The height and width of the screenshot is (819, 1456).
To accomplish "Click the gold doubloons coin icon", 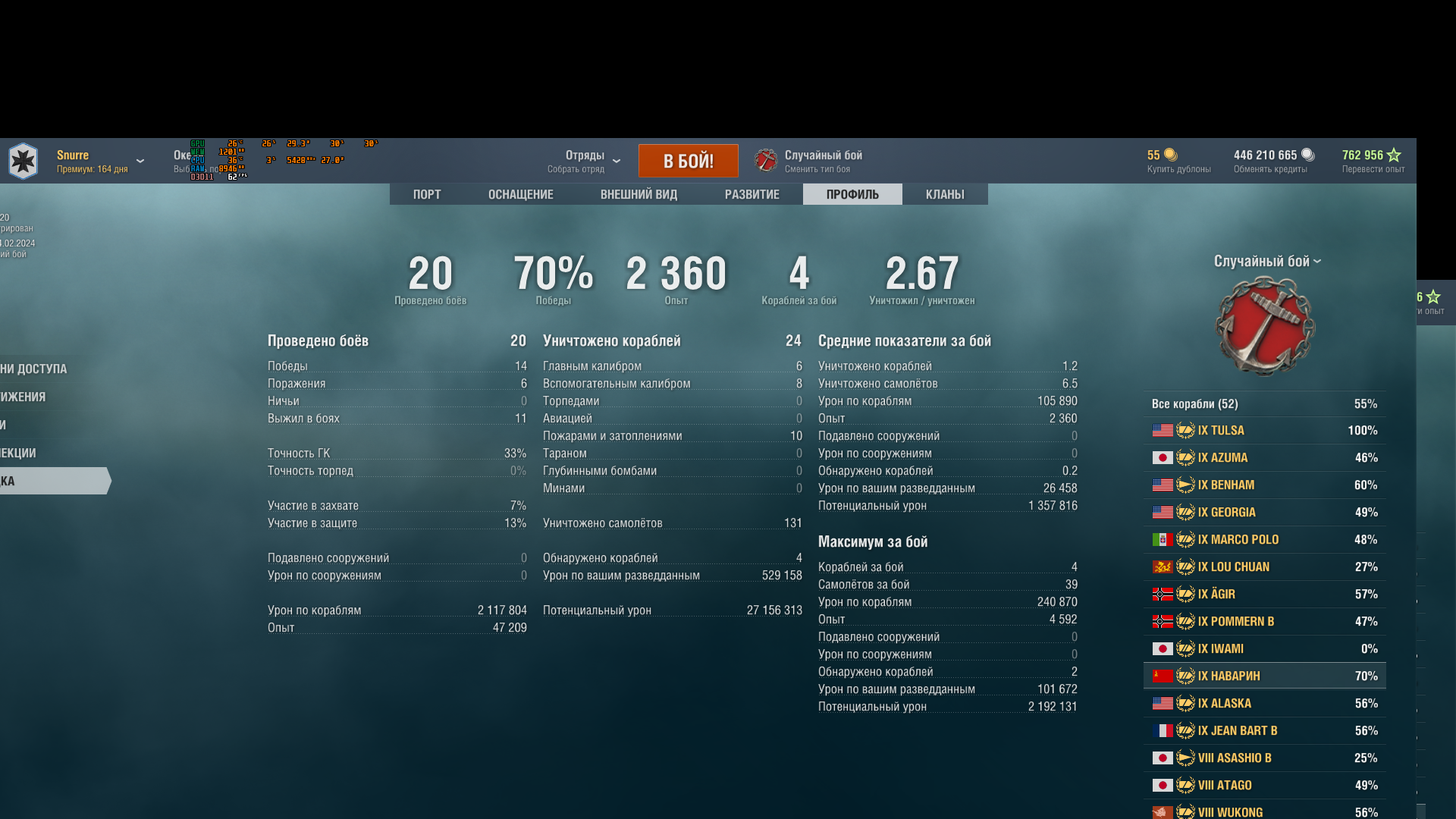I will pyautogui.click(x=1171, y=155).
